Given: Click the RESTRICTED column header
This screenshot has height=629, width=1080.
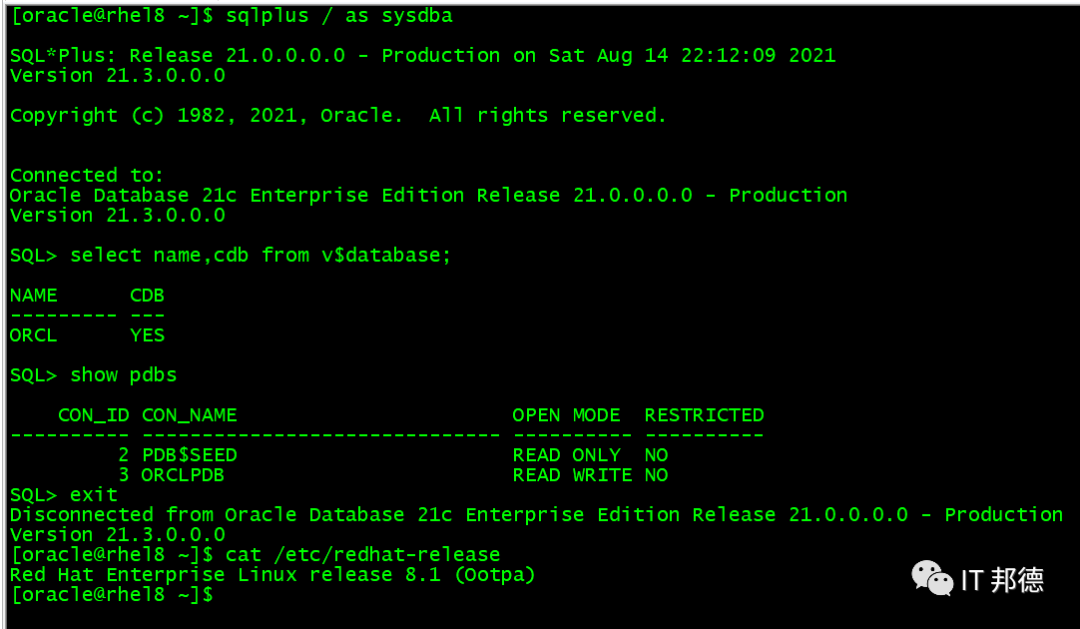Looking at the screenshot, I should [703, 415].
